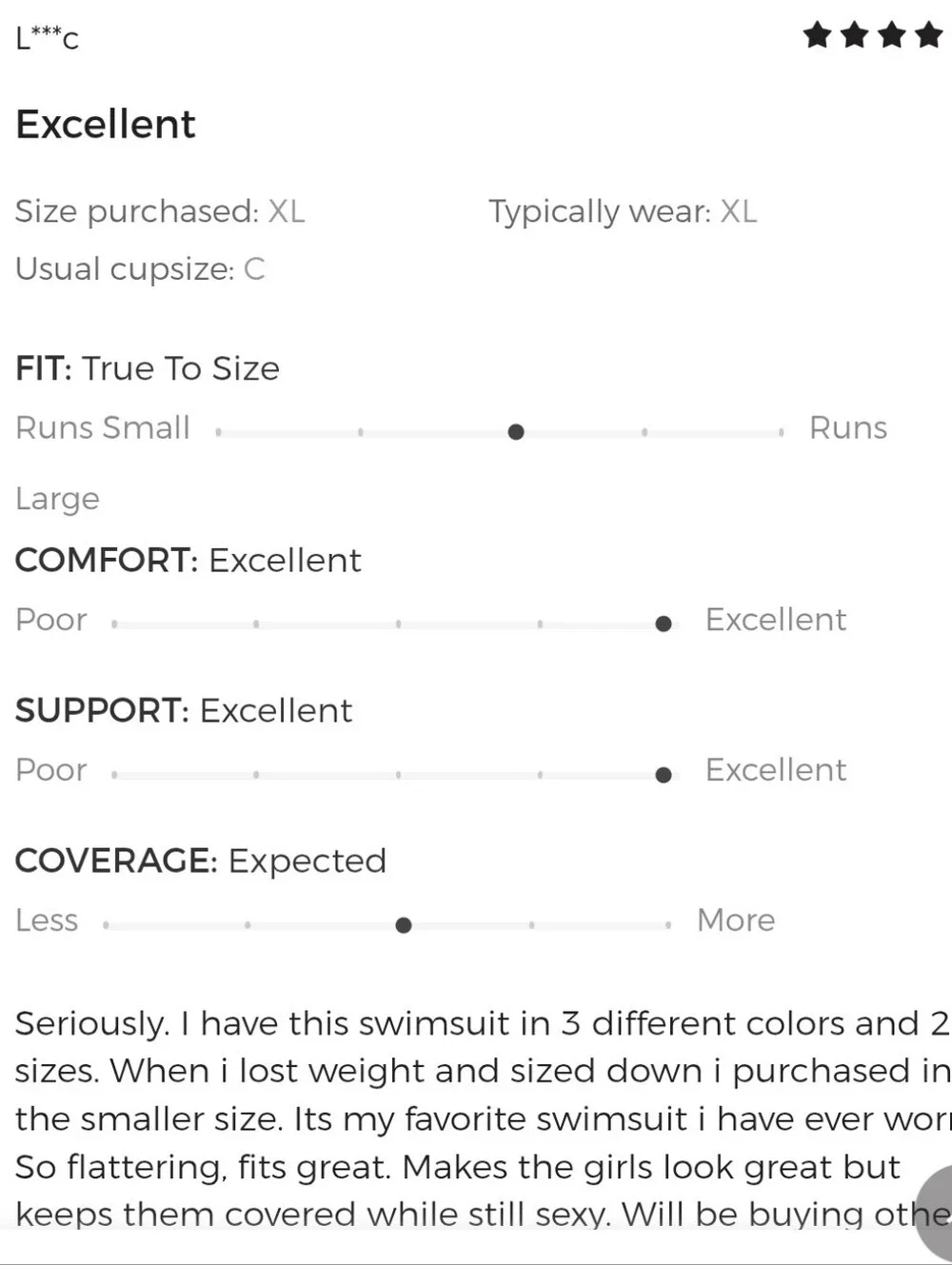Select the COVERAGE slider's filled middle dot
The height and width of the screenshot is (1265, 952).
[404, 925]
